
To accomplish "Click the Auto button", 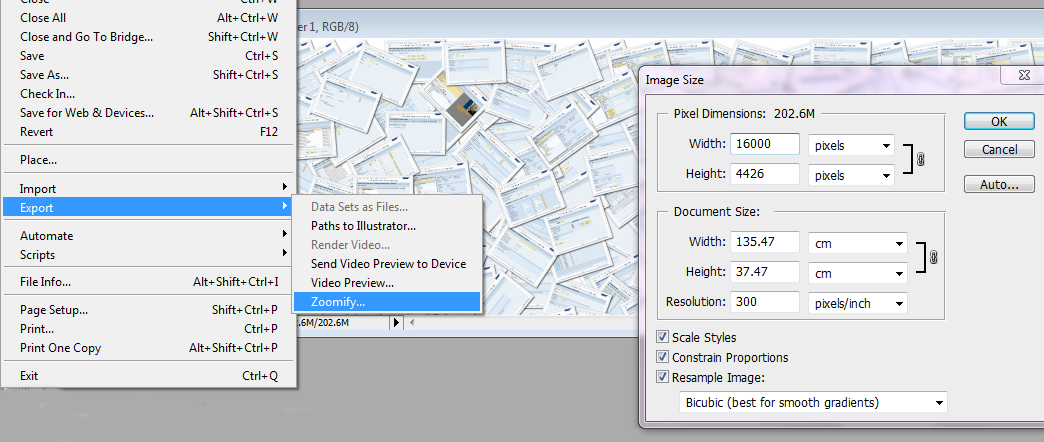I will [999, 185].
